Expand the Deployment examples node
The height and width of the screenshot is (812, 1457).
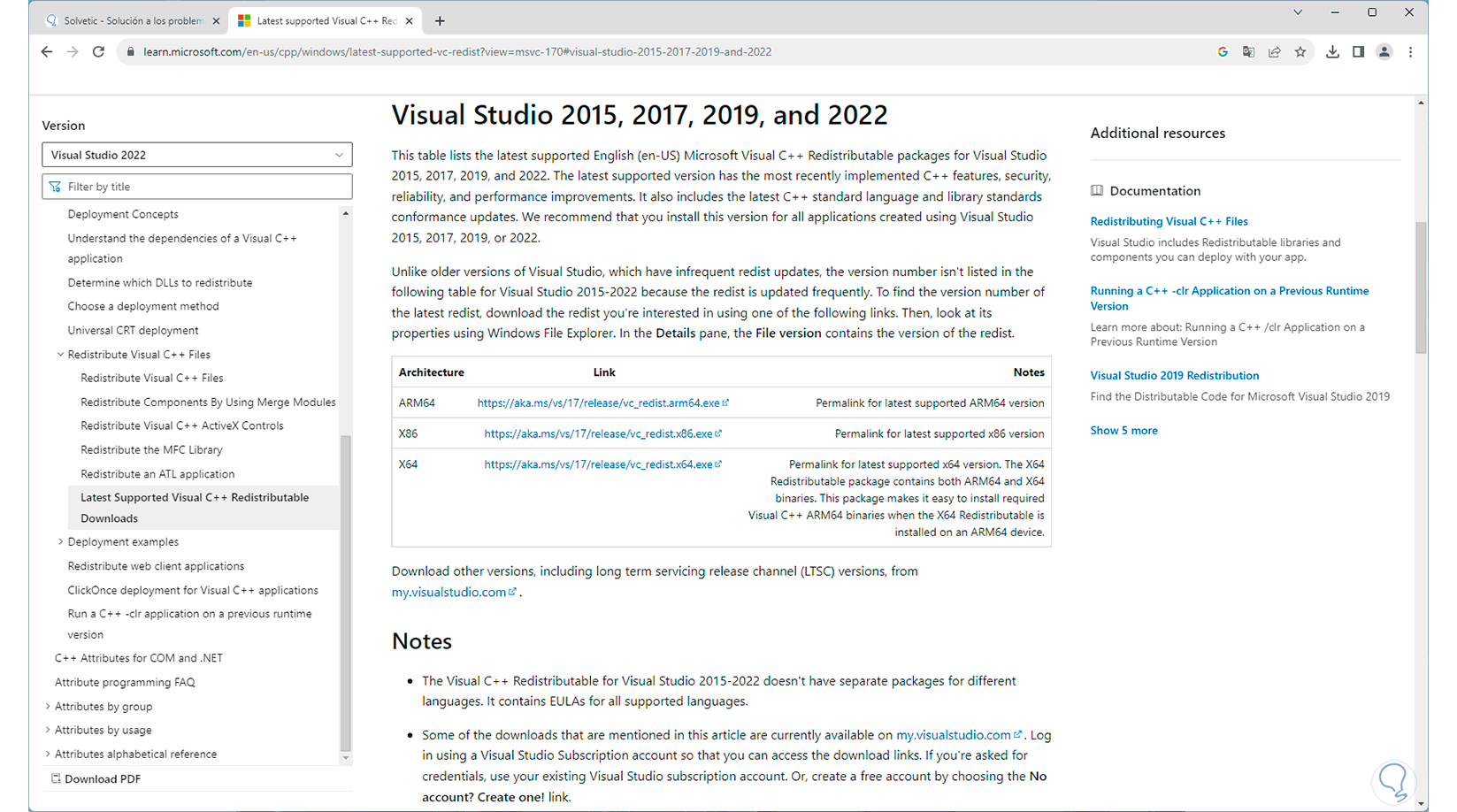[60, 541]
